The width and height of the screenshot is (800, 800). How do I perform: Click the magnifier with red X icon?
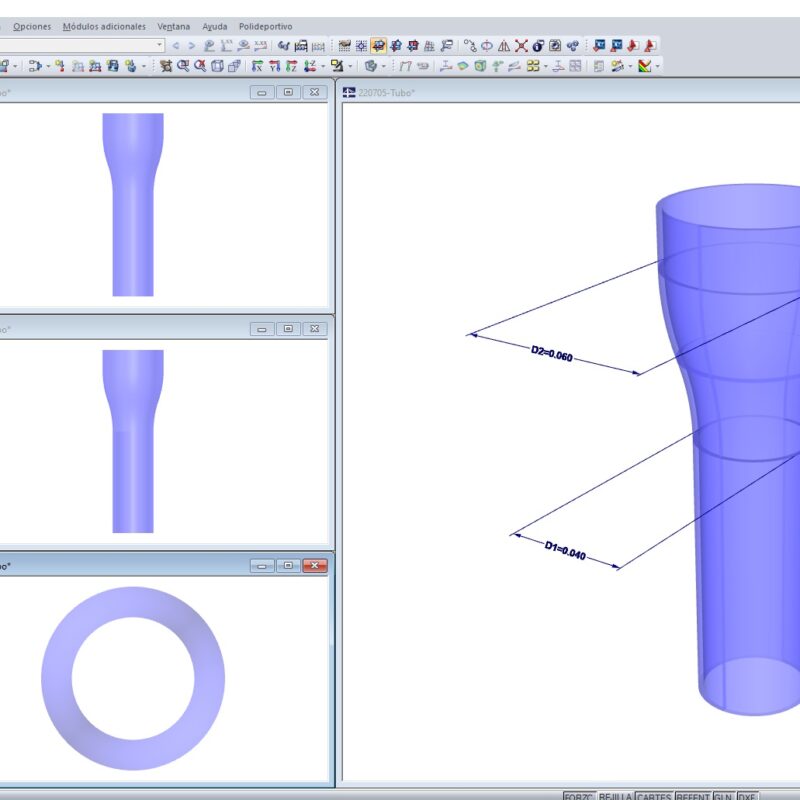[x=200, y=66]
